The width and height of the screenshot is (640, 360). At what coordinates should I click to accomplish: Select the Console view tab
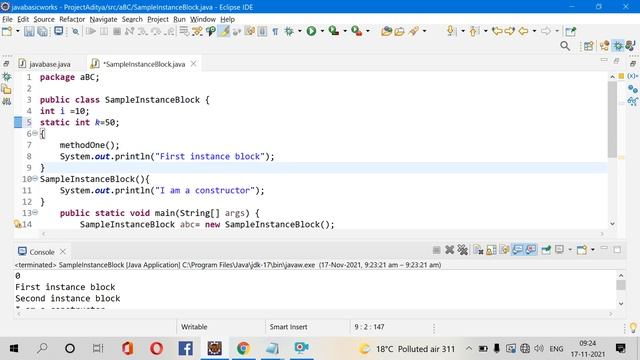(x=42, y=252)
